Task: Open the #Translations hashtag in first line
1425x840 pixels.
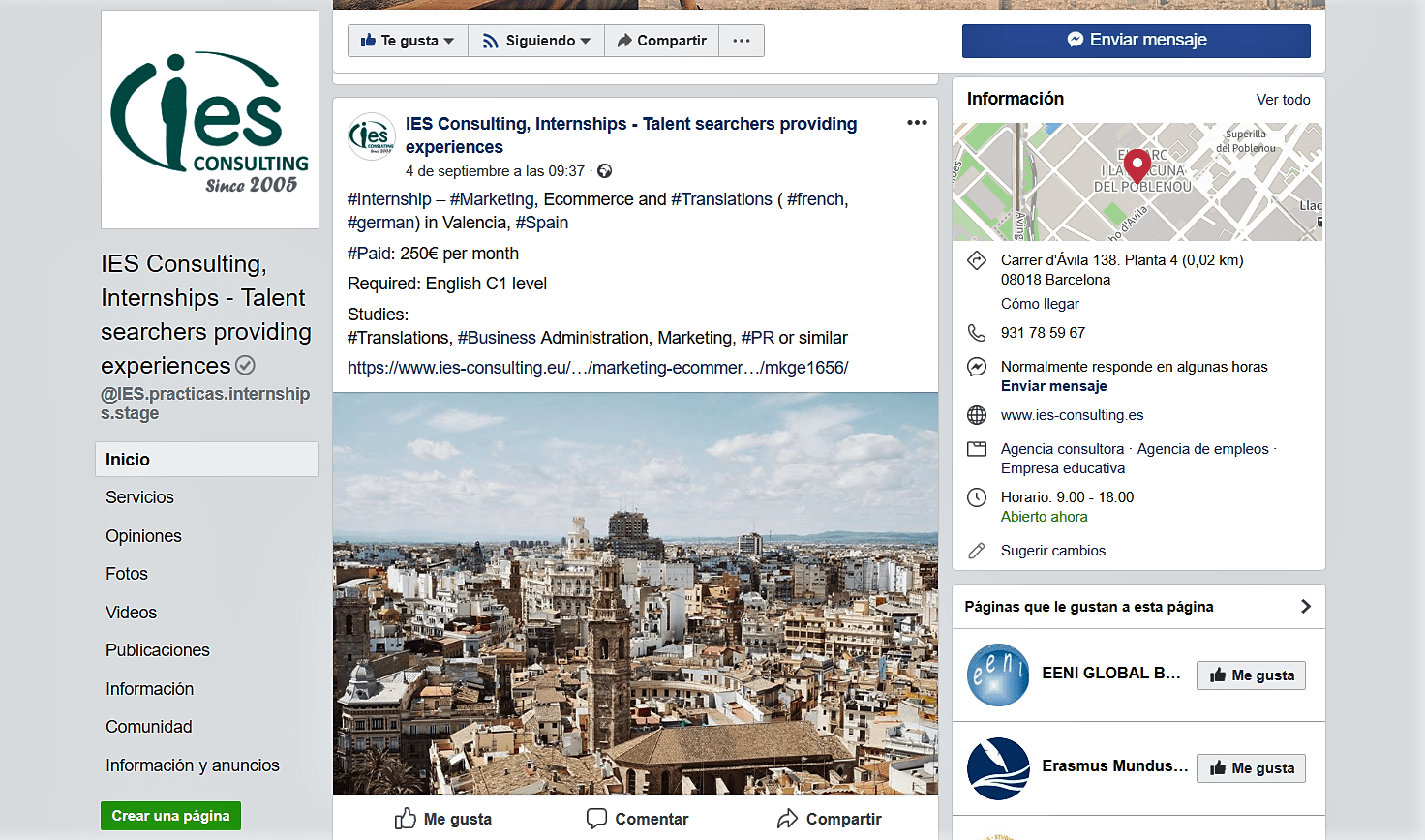Action: click(x=721, y=199)
